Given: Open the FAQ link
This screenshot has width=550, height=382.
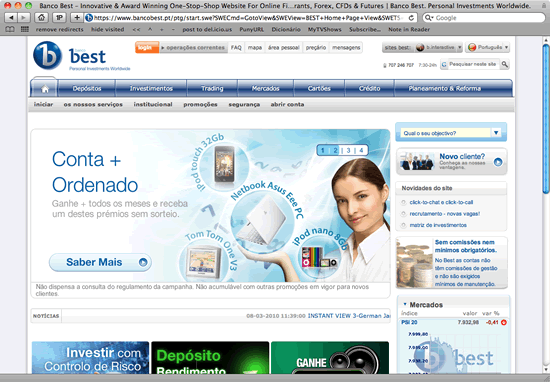Looking at the screenshot, I should [236, 48].
